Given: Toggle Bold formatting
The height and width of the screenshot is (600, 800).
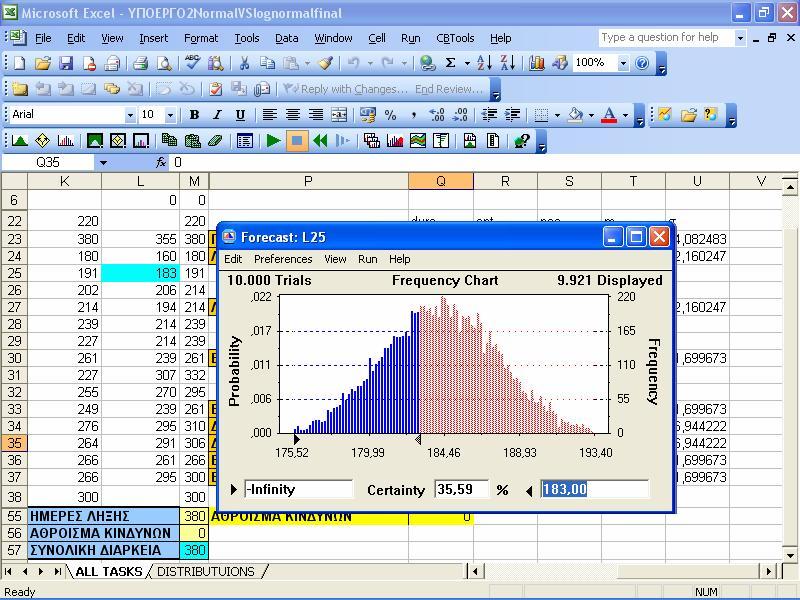Looking at the screenshot, I should pyautogui.click(x=194, y=115).
